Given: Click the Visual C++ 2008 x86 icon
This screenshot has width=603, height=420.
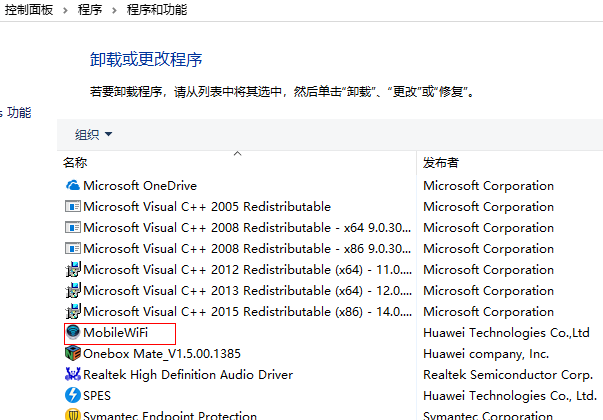Looking at the screenshot, I should click(73, 249).
